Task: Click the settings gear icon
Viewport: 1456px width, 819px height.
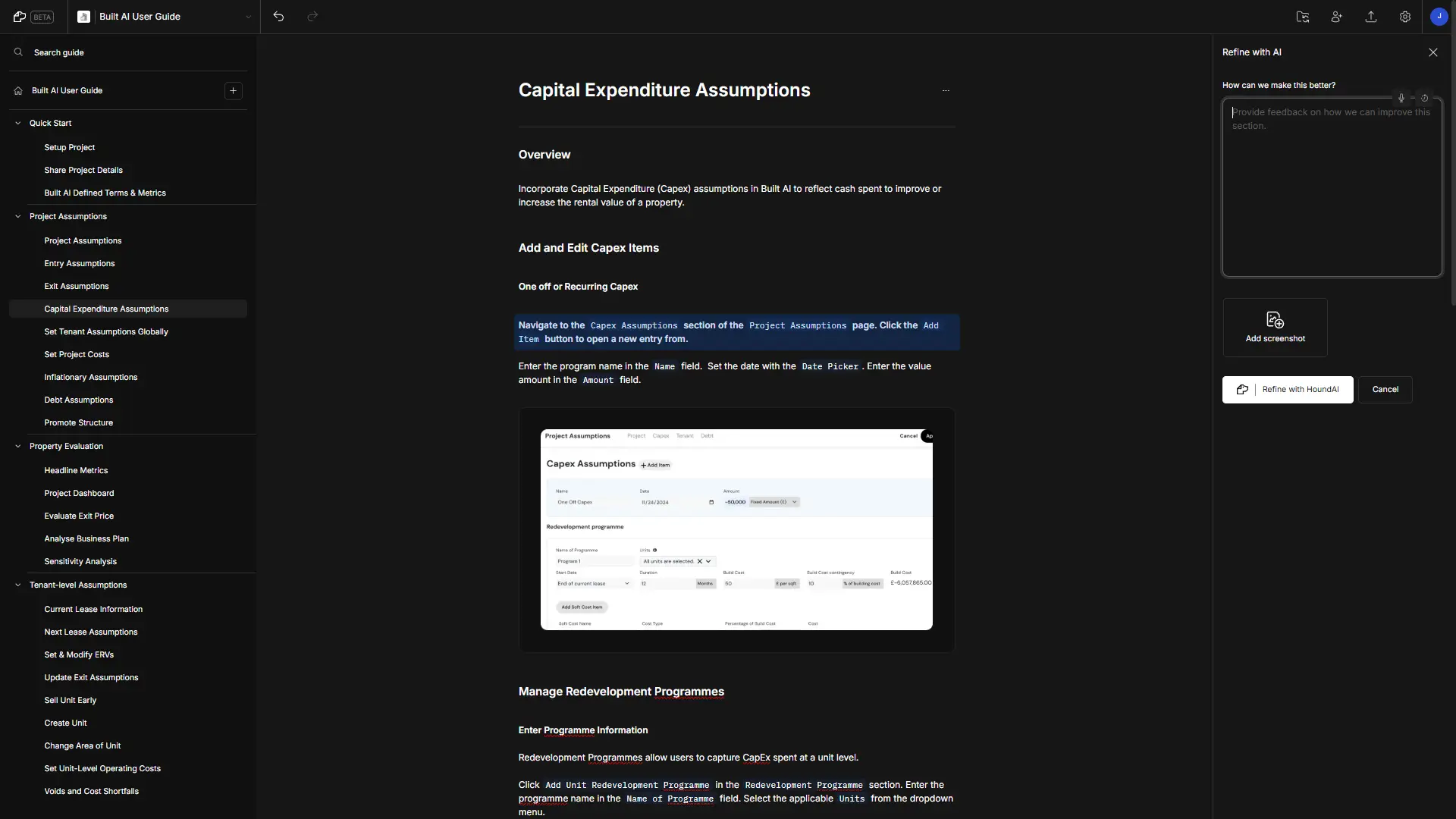Action: tap(1405, 16)
